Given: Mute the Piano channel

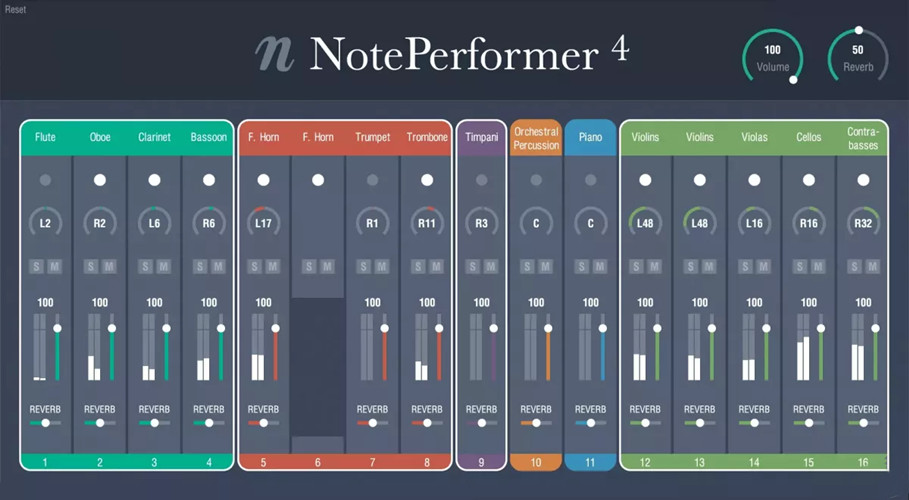Looking at the screenshot, I should coord(599,266).
